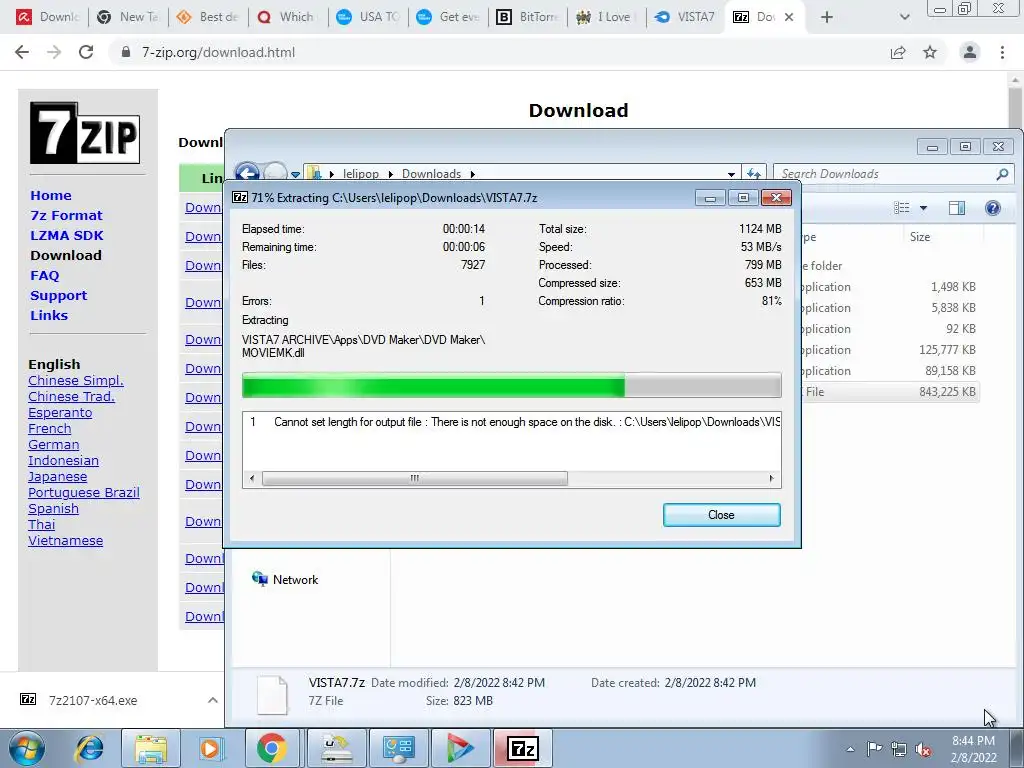Open the Chrome three-dot menu
This screenshot has height=768, width=1024.
click(x=1002, y=52)
